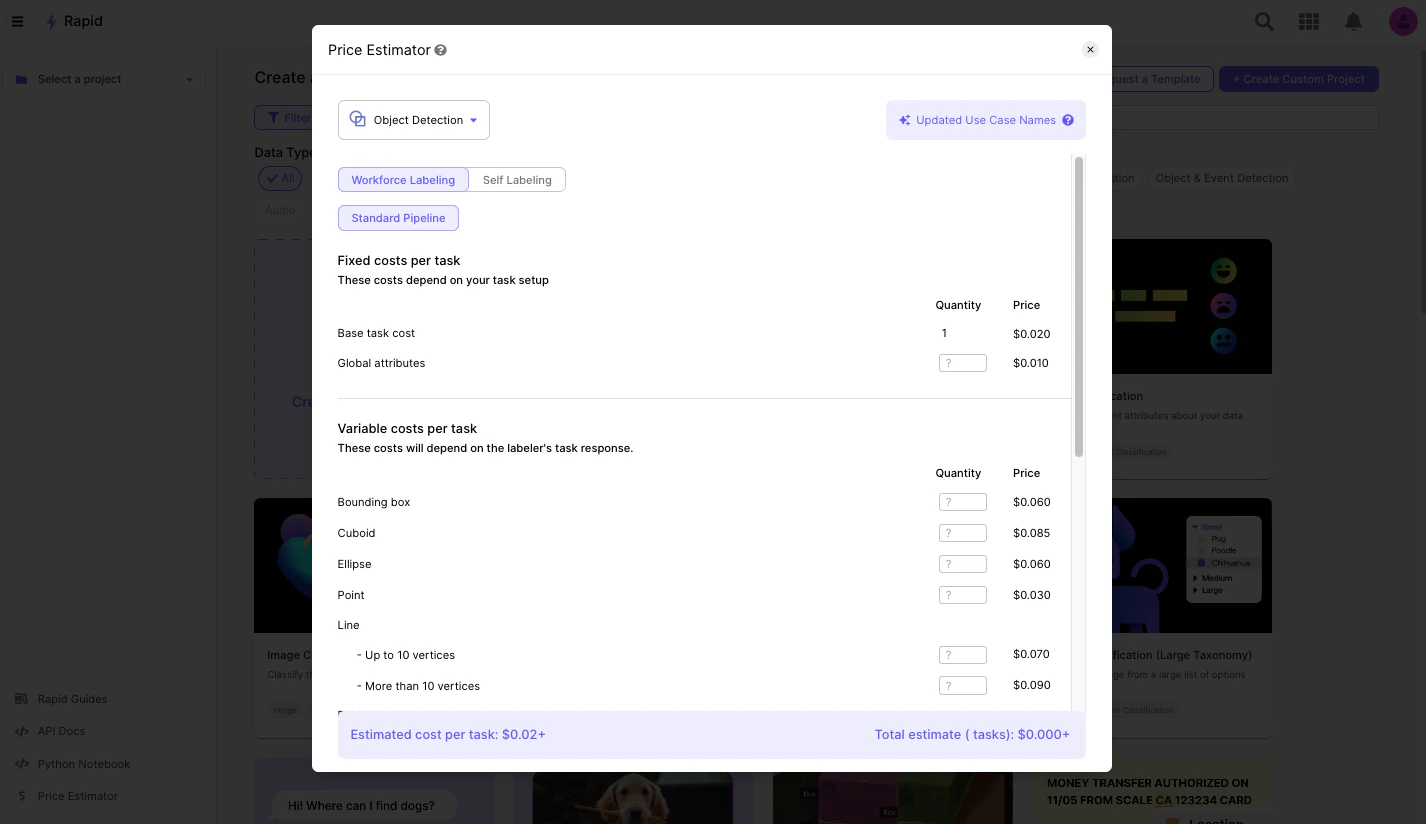Switch to Self Labeling tab
The width and height of the screenshot is (1426, 824).
click(517, 180)
